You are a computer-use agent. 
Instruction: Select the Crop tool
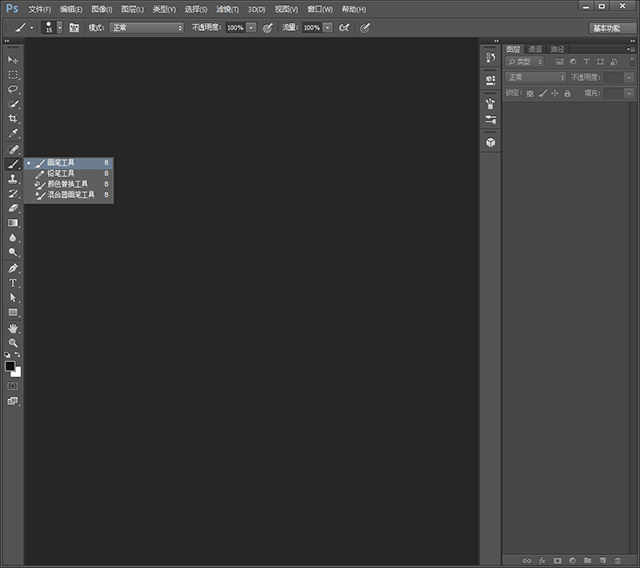click(13, 118)
